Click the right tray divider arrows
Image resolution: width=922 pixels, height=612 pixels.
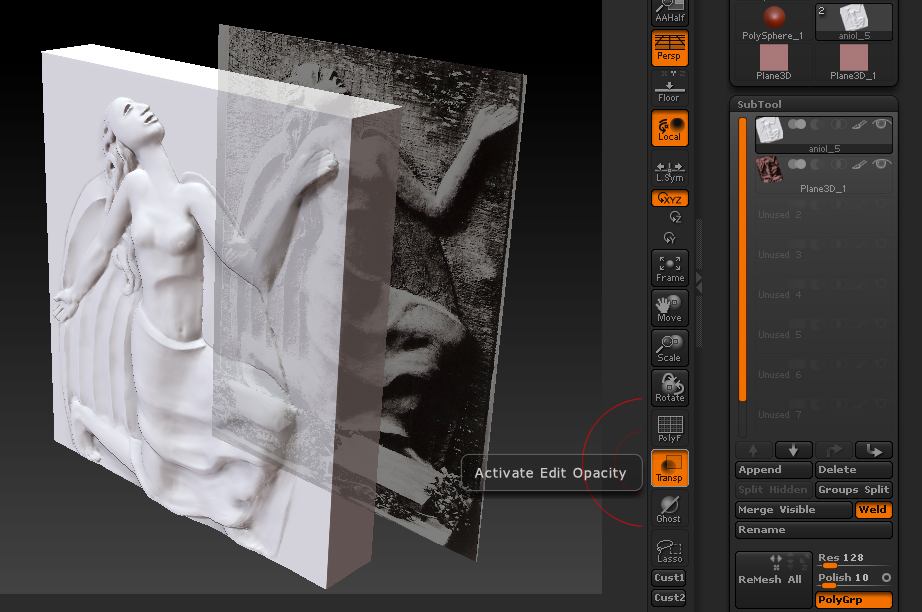click(699, 283)
